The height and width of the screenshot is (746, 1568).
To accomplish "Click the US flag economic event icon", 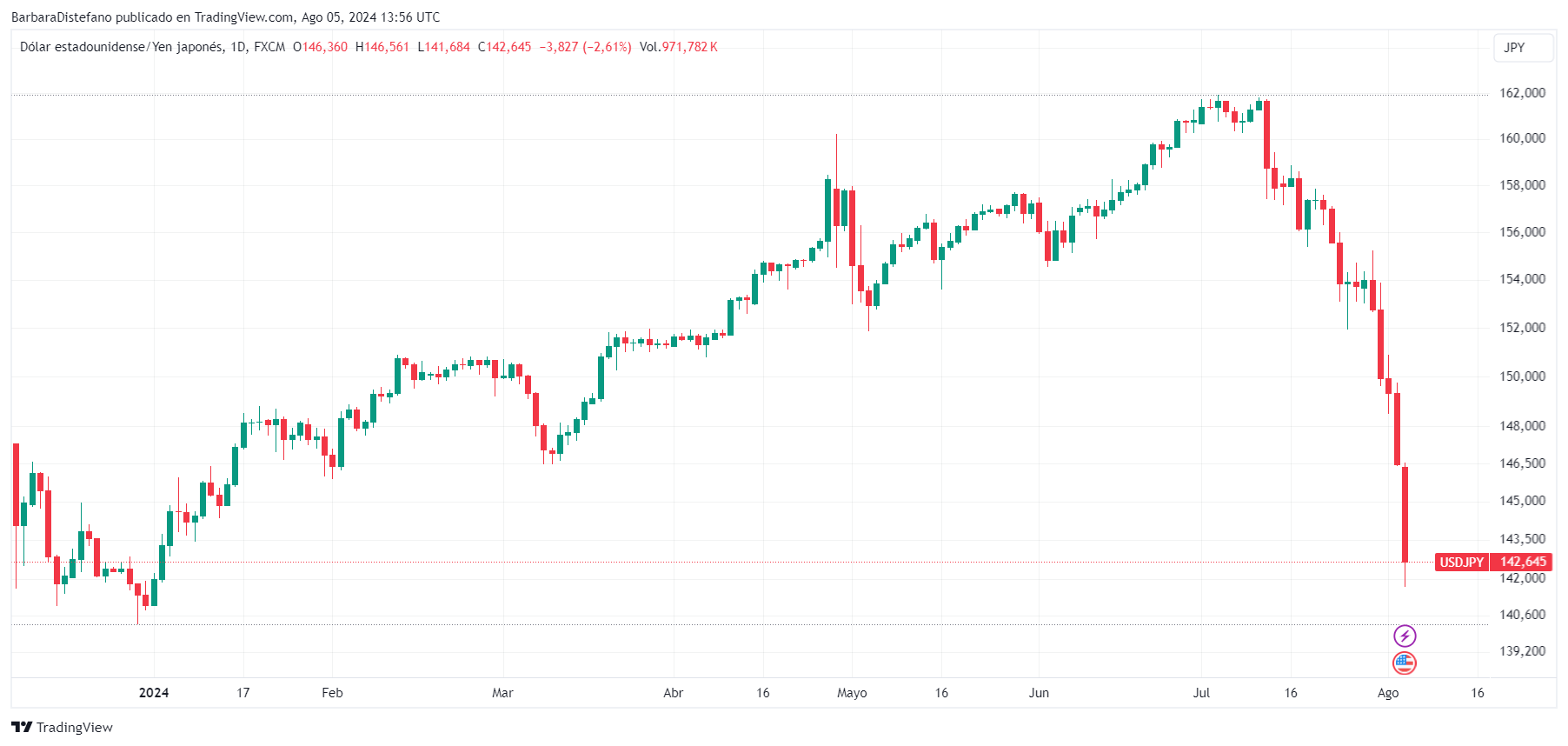I will click(x=1405, y=663).
